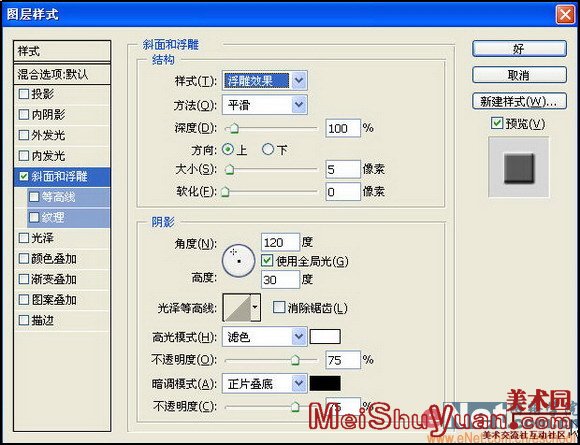Select the 下 direction radio button
The image size is (580, 445).
267,149
